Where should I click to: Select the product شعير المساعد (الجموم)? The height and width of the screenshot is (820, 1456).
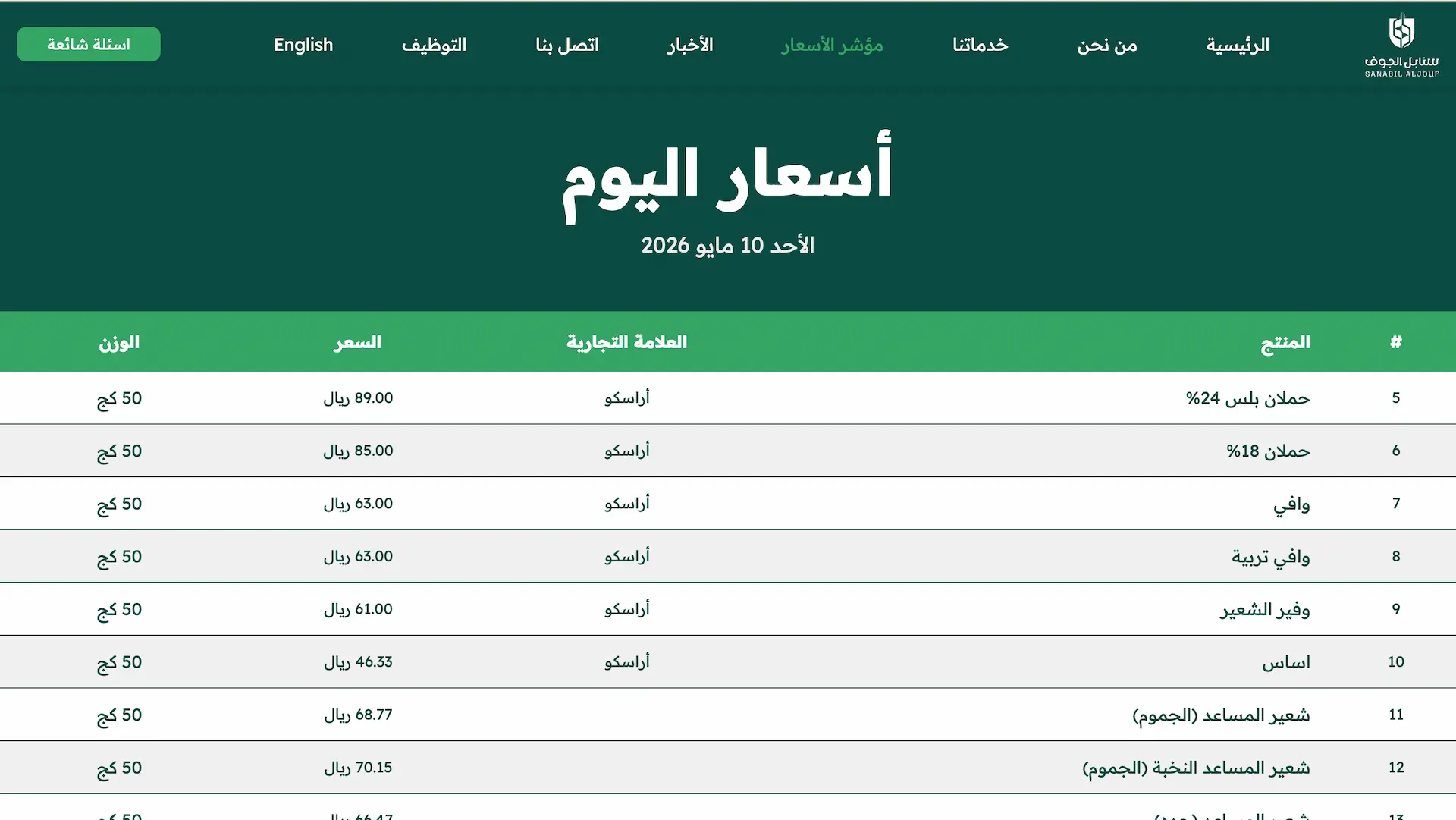pyautogui.click(x=1222, y=715)
